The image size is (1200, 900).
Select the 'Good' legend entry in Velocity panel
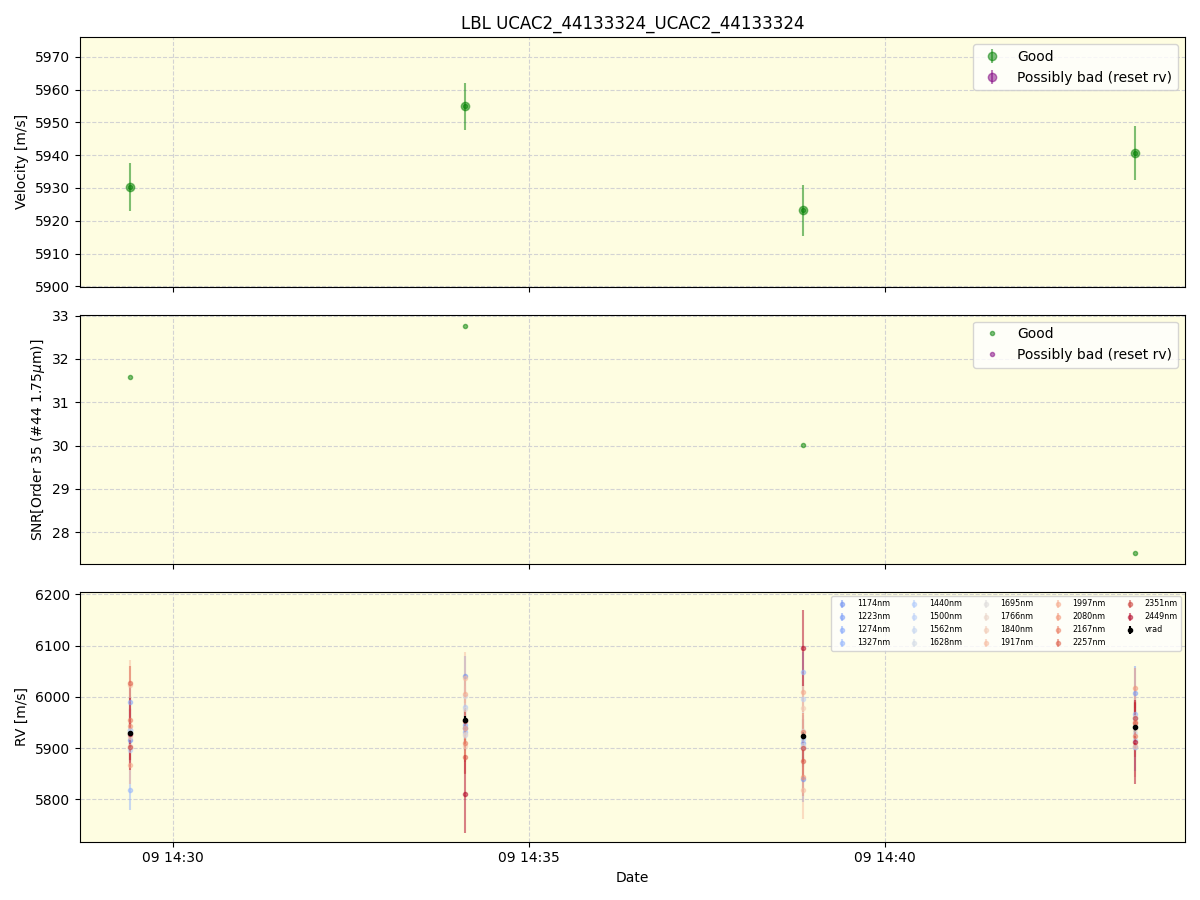coord(1036,57)
